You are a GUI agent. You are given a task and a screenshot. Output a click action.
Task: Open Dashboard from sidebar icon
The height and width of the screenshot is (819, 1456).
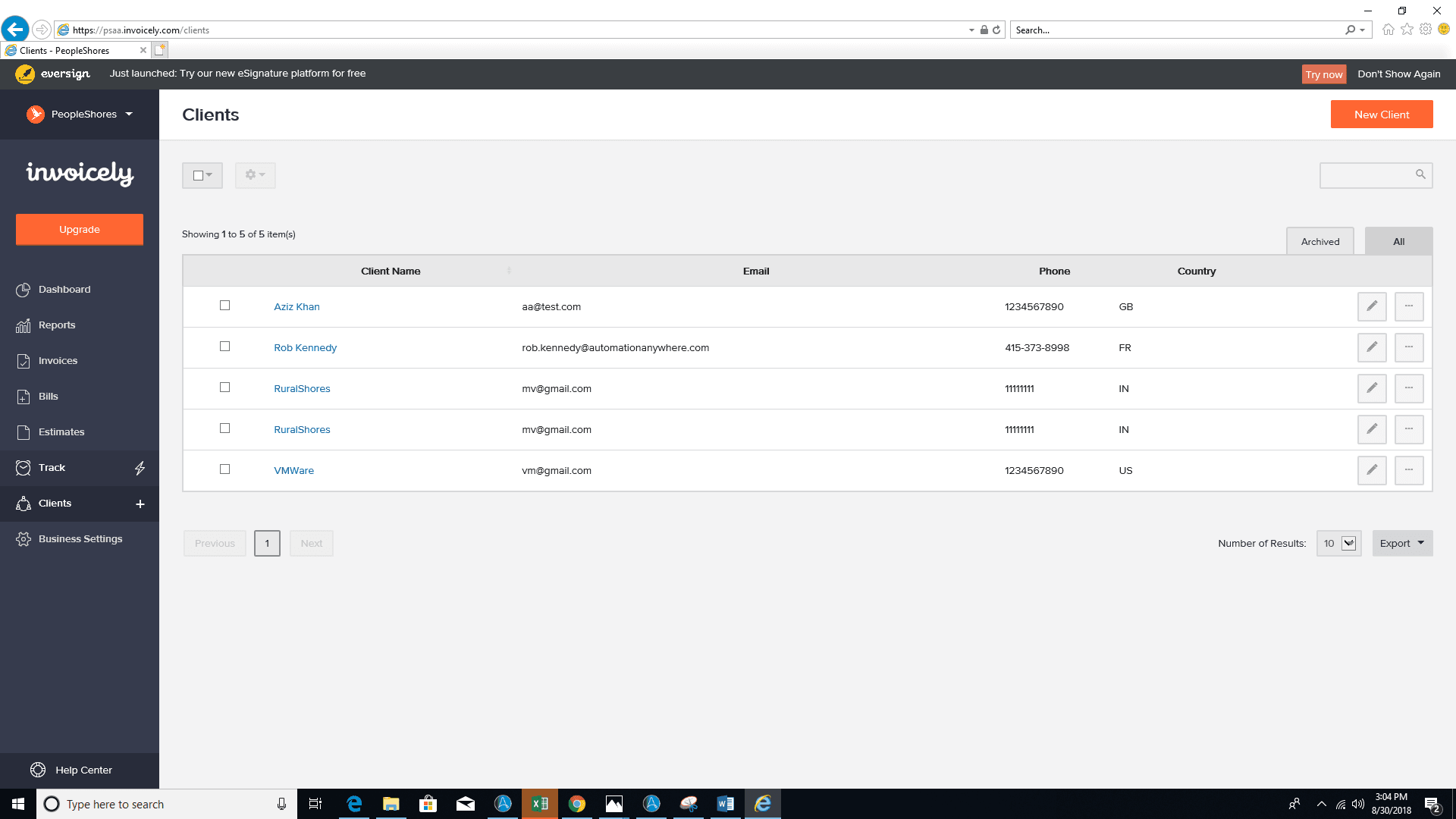(24, 290)
